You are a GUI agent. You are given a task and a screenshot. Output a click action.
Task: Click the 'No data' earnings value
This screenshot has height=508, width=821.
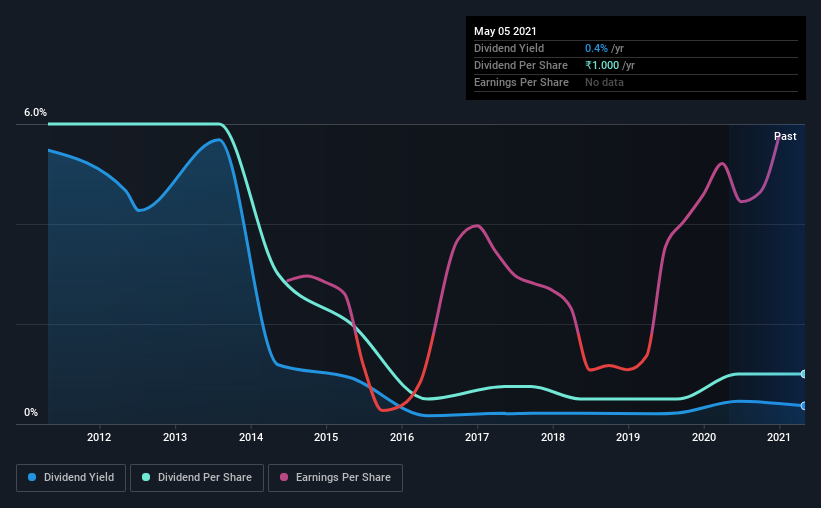(x=604, y=82)
